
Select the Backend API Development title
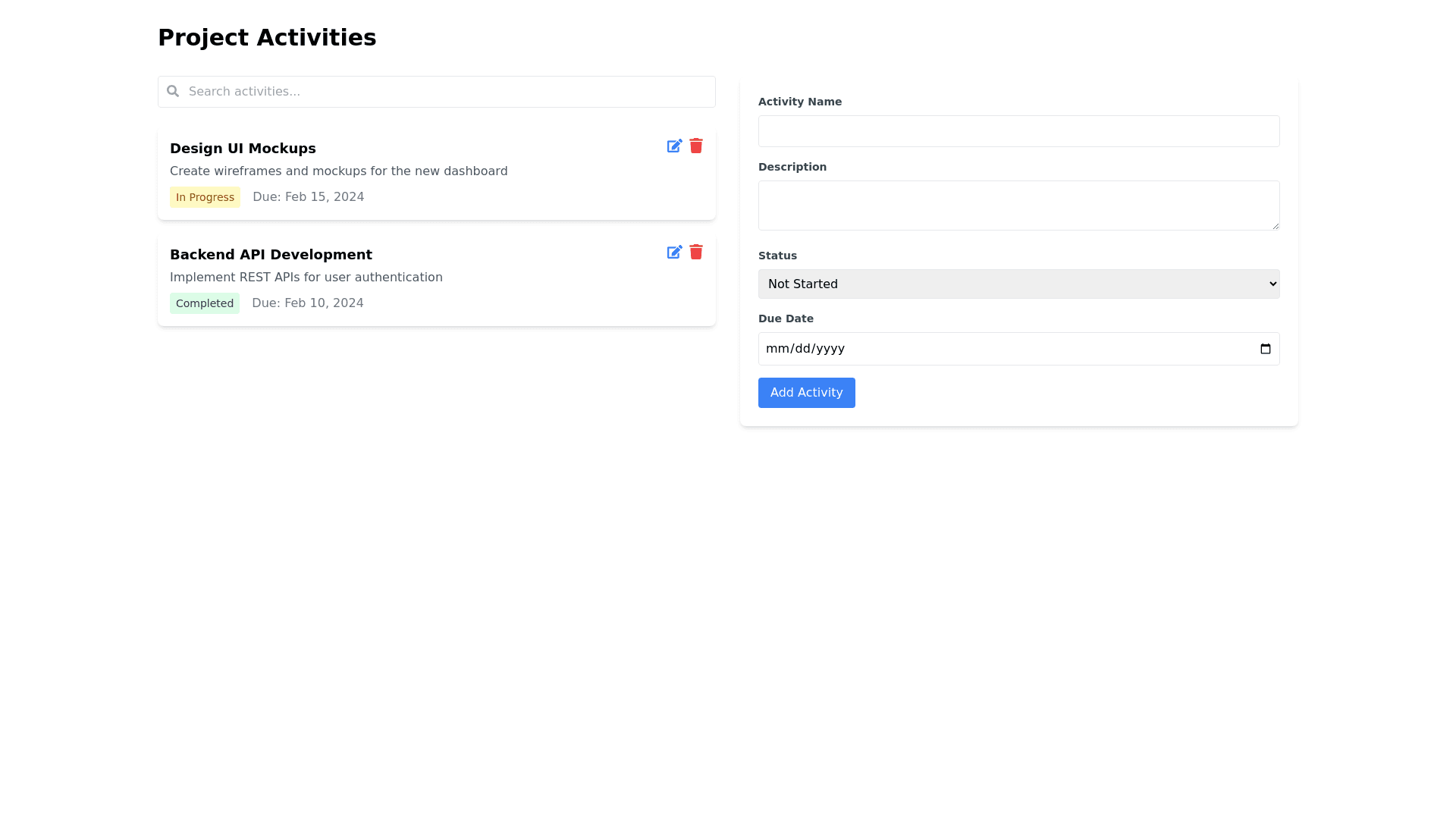(271, 255)
